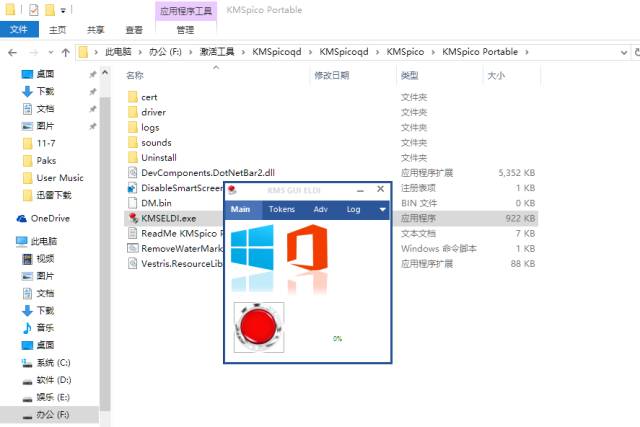
Task: Select 此电脑 in navigation pane
Action: tap(44, 241)
